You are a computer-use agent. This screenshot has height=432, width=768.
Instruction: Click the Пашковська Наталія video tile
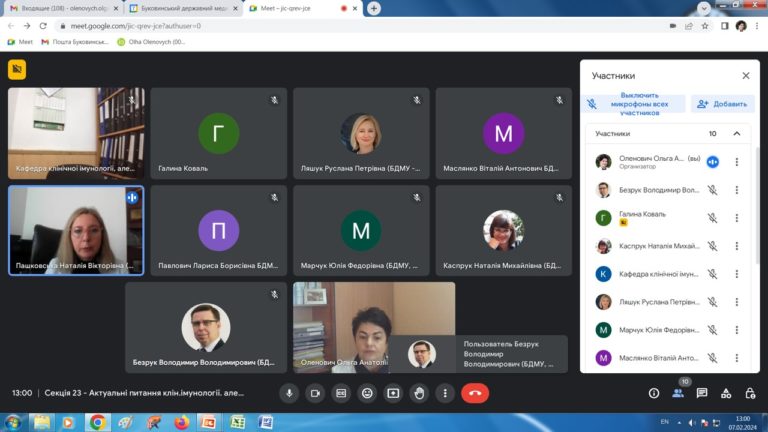[x=76, y=230]
